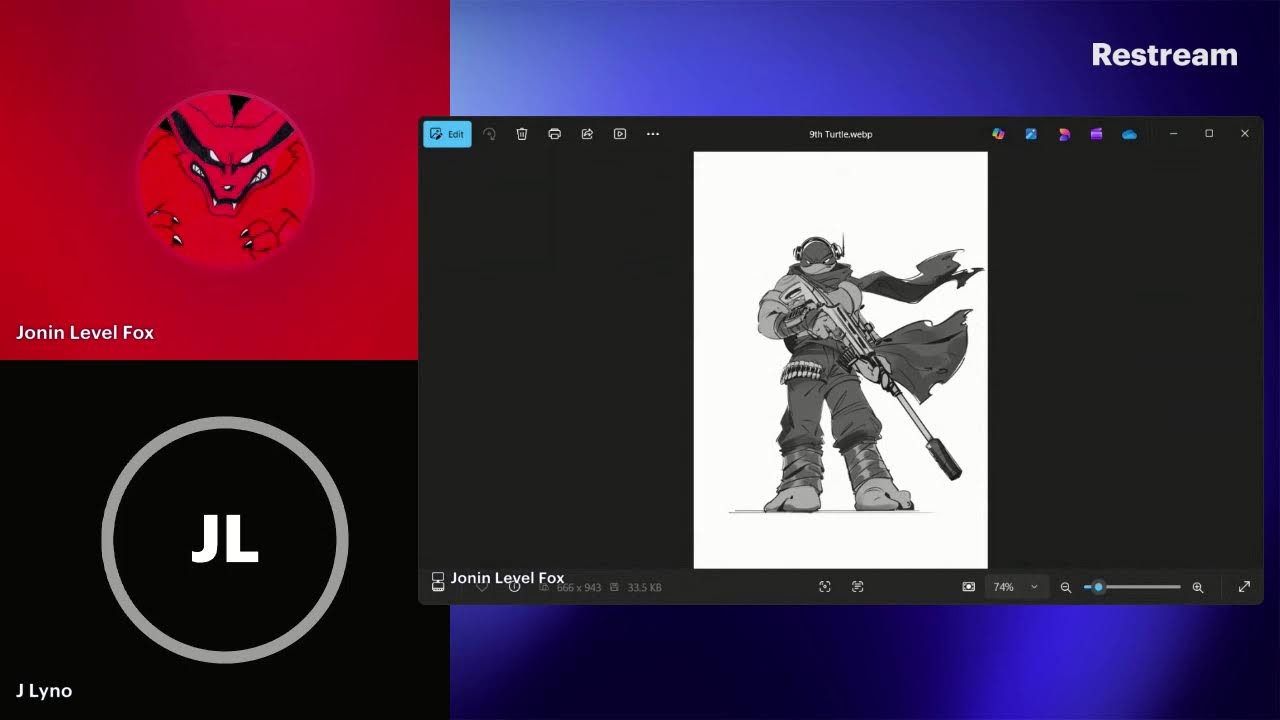
Task: Click the image dimensions 666 x 943
Action: point(579,587)
